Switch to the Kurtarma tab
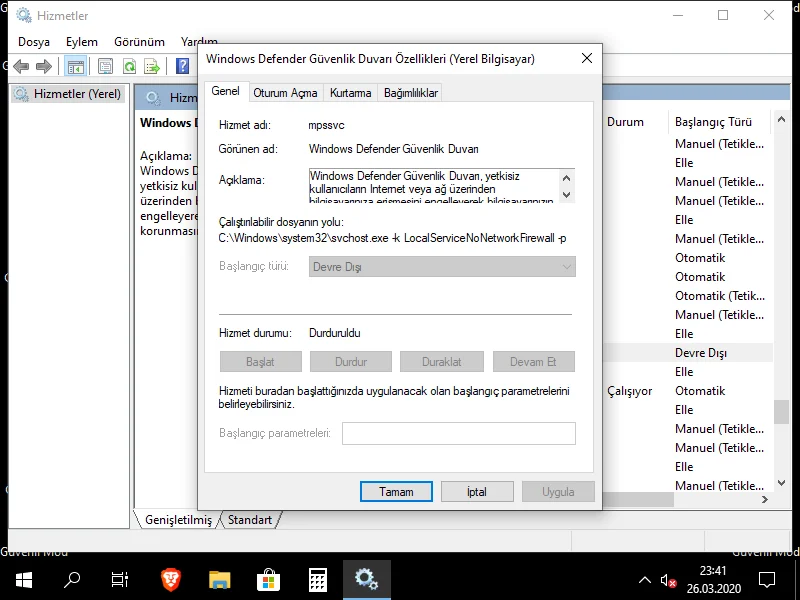Viewport: 800px width, 600px height. tap(351, 93)
